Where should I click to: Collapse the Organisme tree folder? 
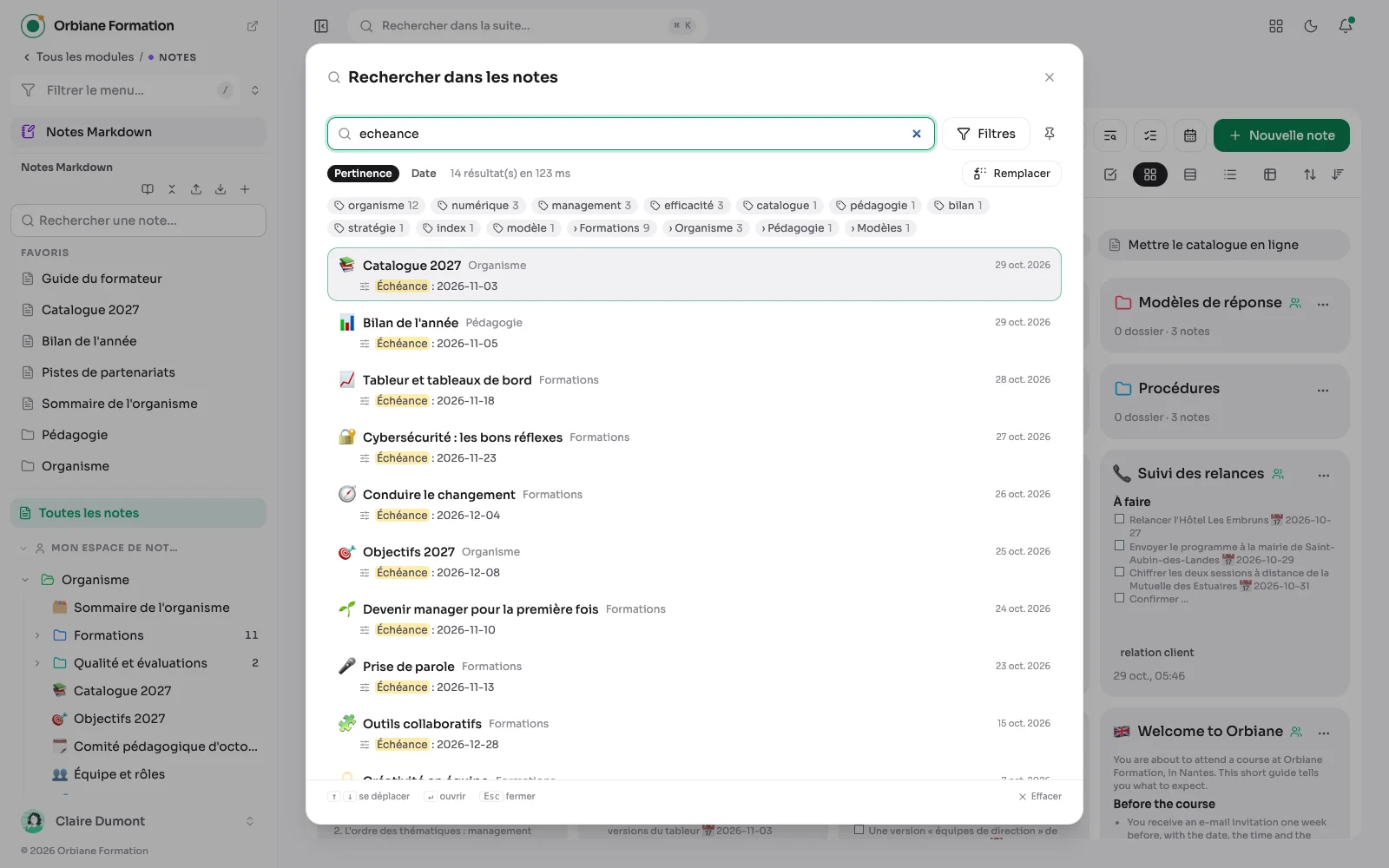pyautogui.click(x=25, y=580)
